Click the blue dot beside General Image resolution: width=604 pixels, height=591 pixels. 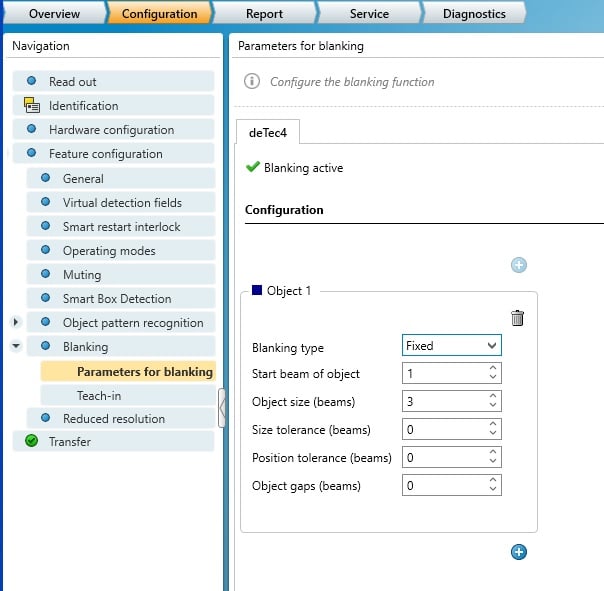(45, 178)
